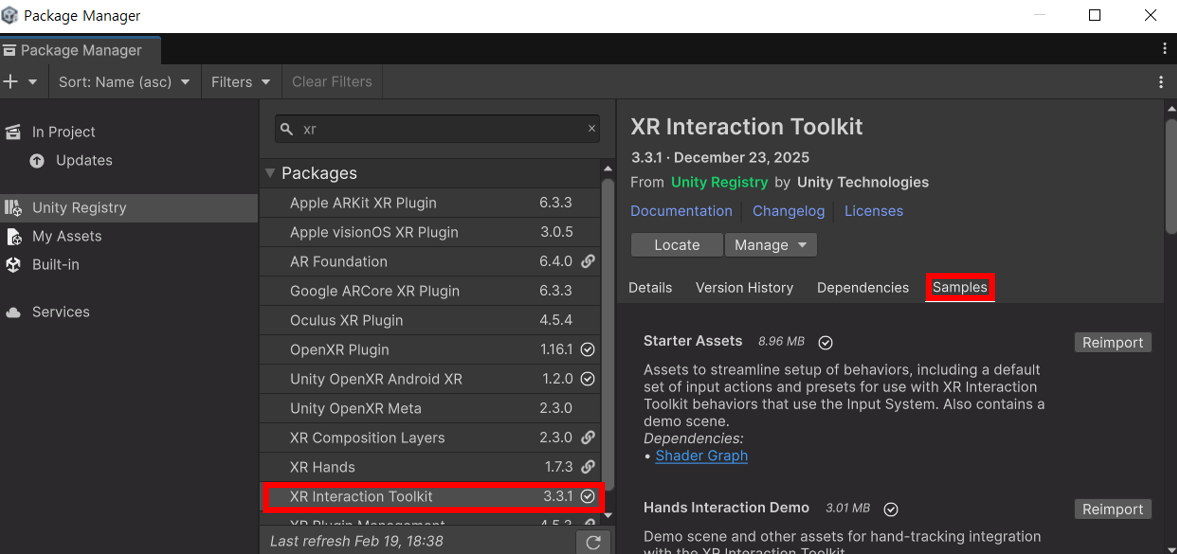Switch to the Version History tab
Screen dimensions: 1177x554
(745, 288)
